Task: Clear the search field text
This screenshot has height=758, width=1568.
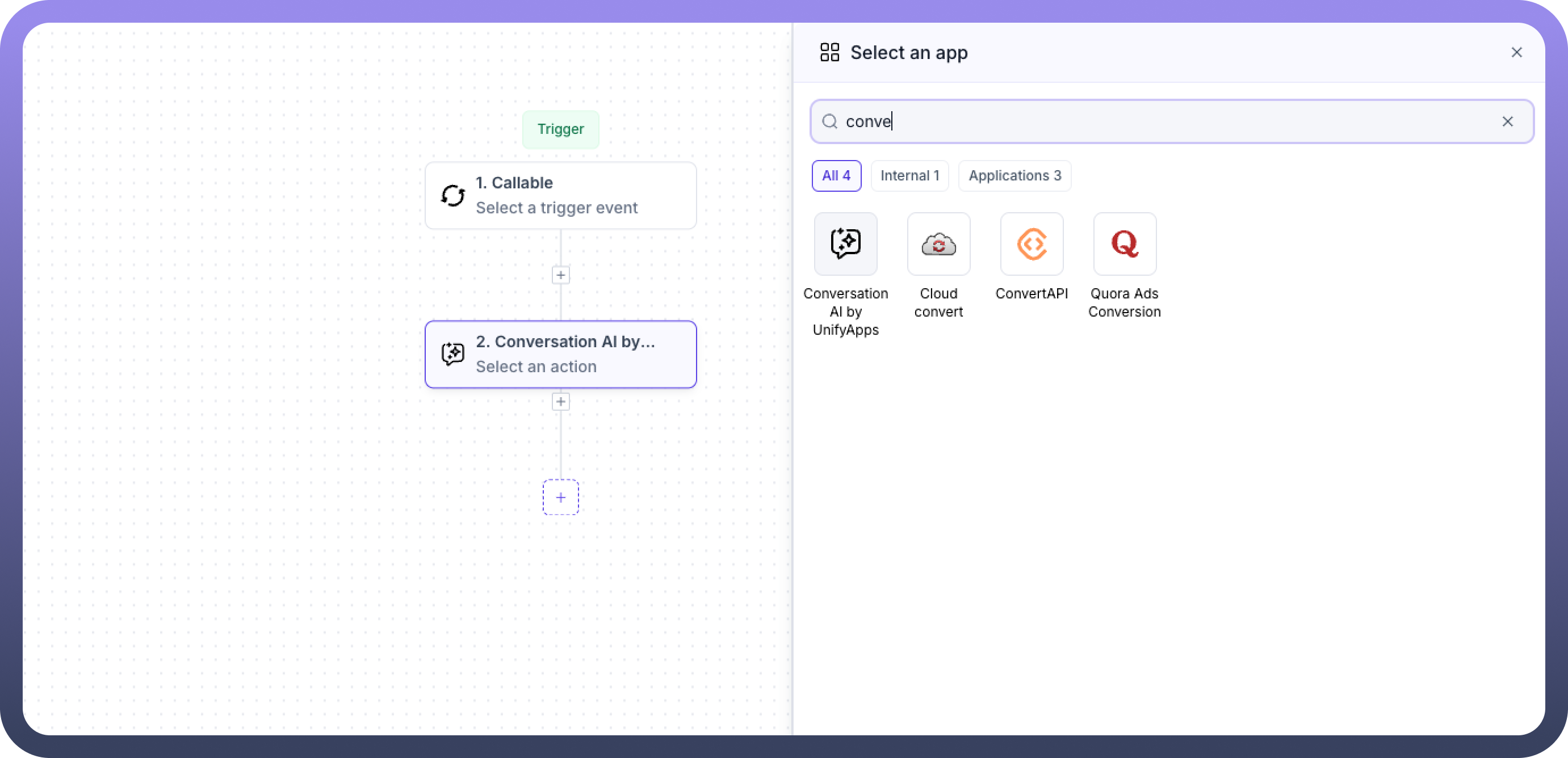Action: click(1507, 121)
